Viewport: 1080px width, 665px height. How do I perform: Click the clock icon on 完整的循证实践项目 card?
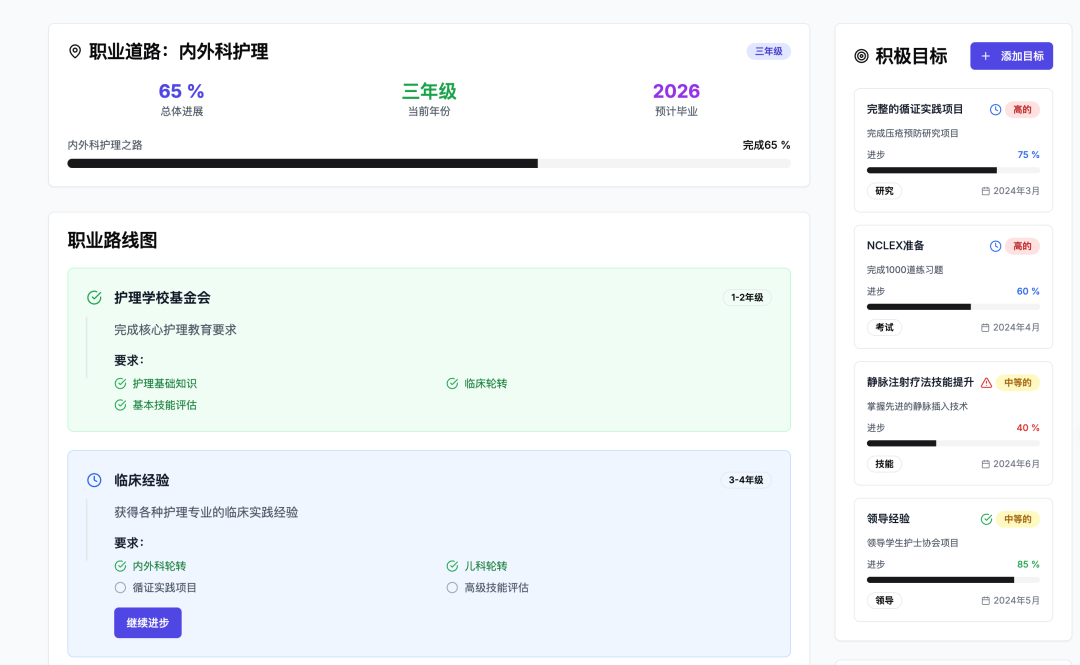995,109
